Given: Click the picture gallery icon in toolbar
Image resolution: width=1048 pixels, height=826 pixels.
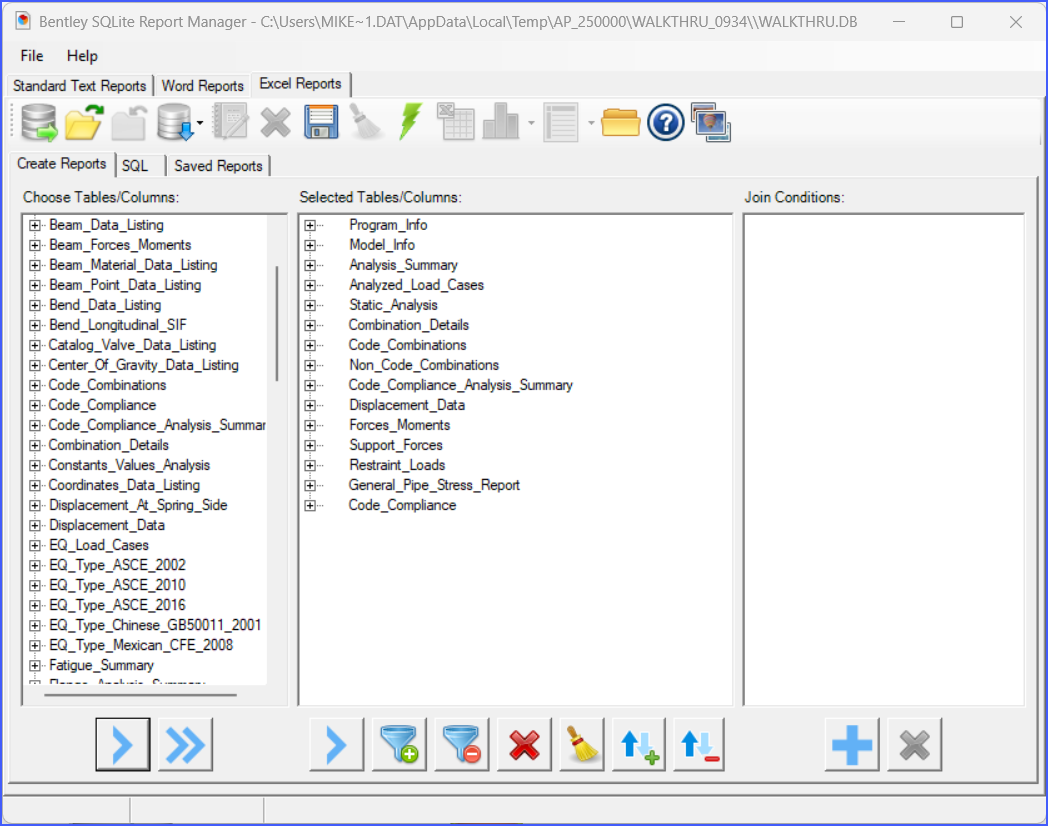Looking at the screenshot, I should (x=711, y=122).
